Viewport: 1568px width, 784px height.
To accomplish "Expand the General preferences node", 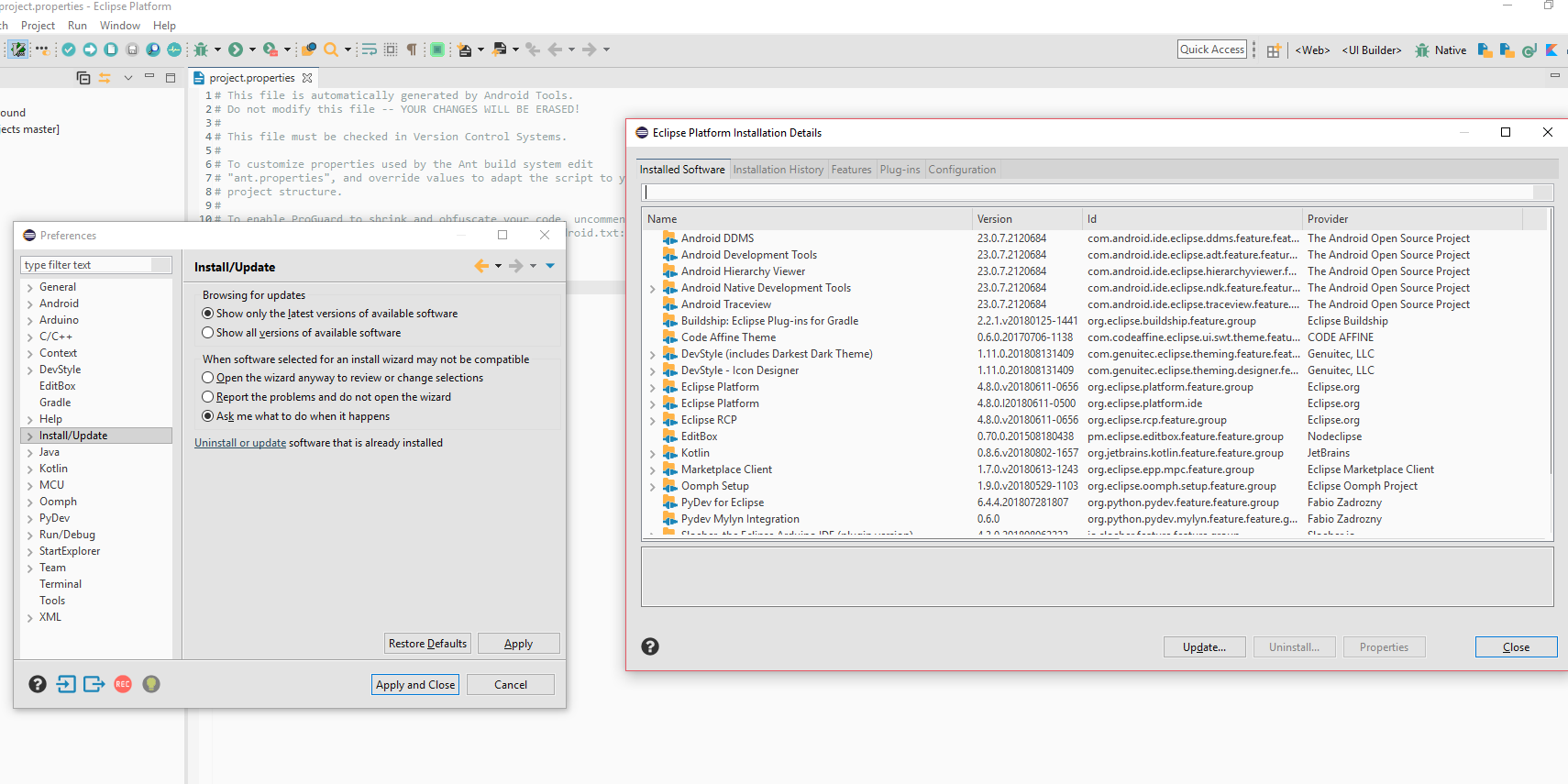I will pyautogui.click(x=30, y=287).
